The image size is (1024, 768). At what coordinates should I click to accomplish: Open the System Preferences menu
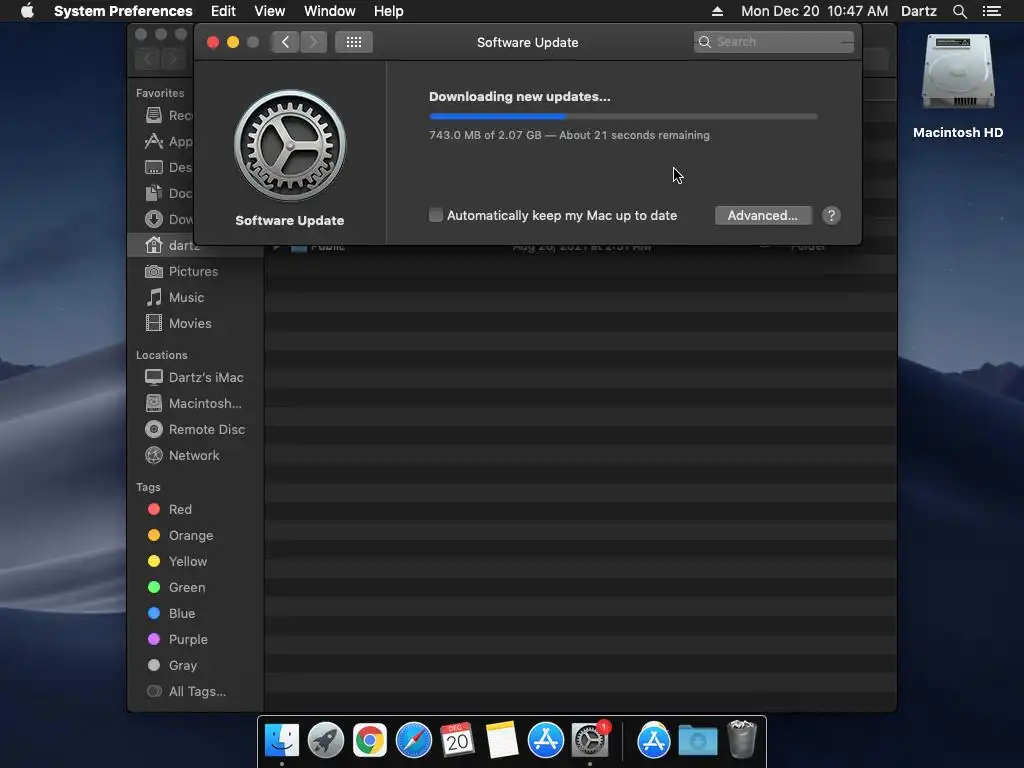tap(123, 11)
